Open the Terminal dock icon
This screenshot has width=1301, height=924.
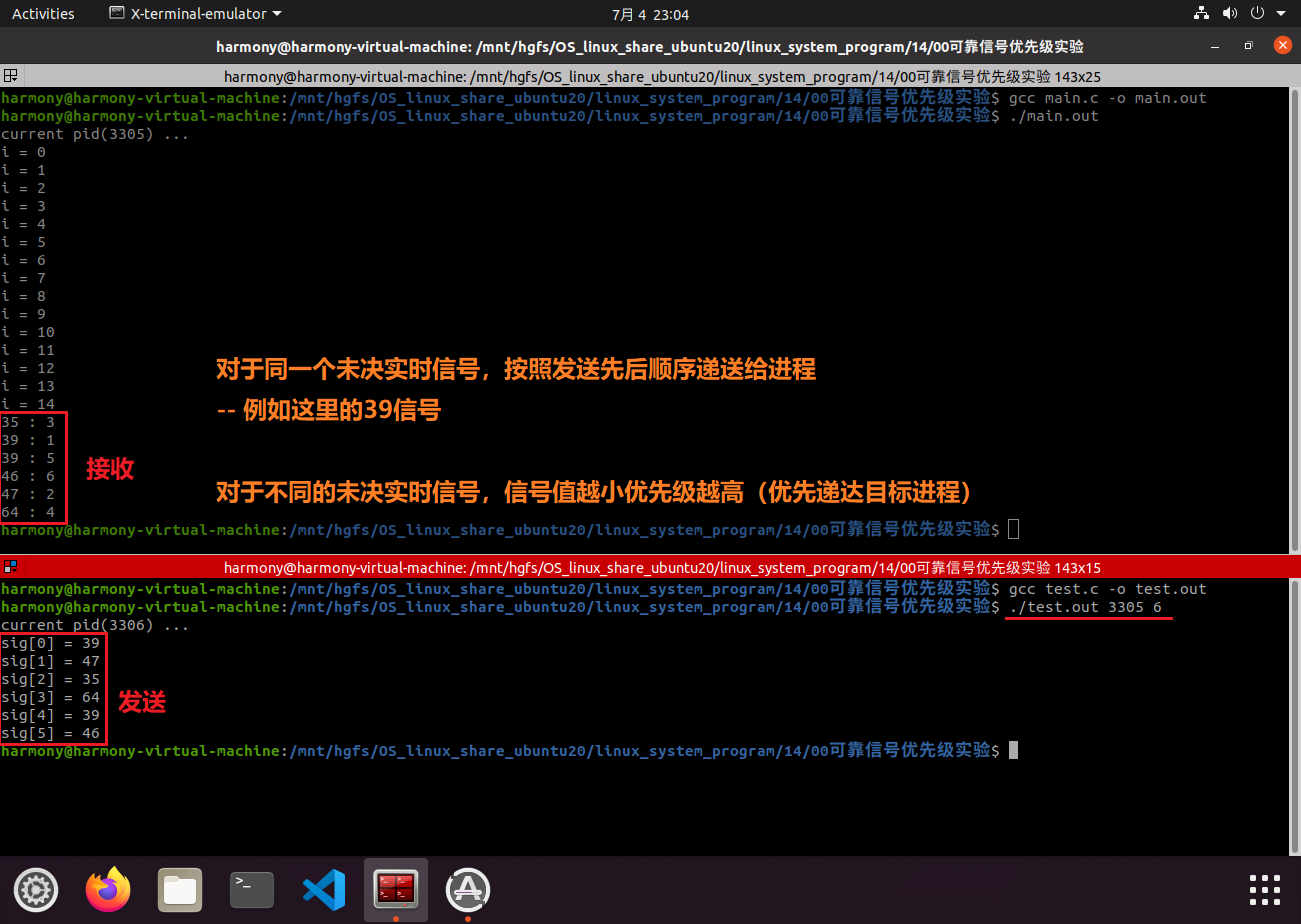[x=252, y=890]
